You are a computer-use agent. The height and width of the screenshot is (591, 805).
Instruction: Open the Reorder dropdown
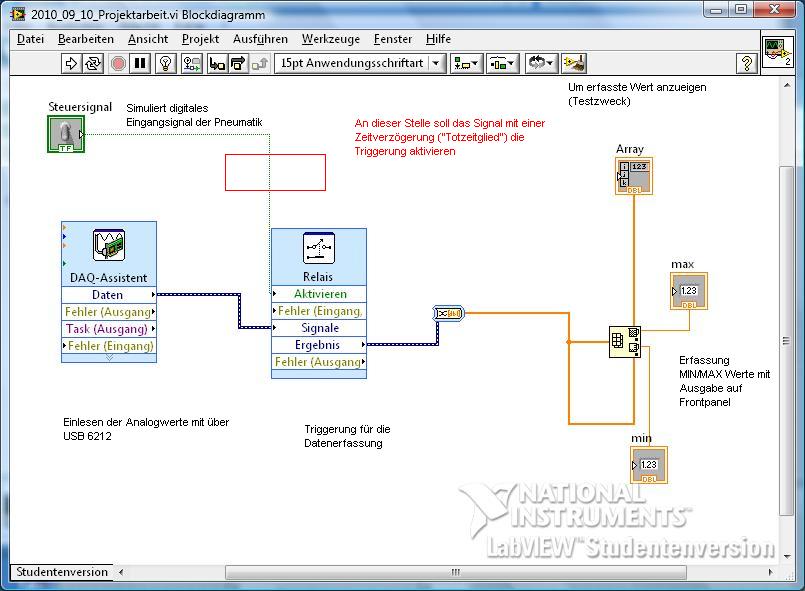point(540,64)
